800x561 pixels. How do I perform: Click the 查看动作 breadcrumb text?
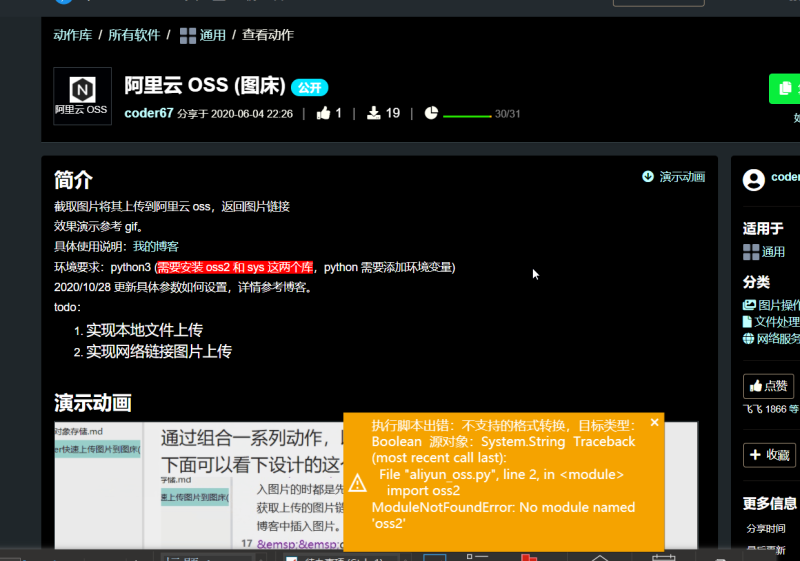pos(268,35)
